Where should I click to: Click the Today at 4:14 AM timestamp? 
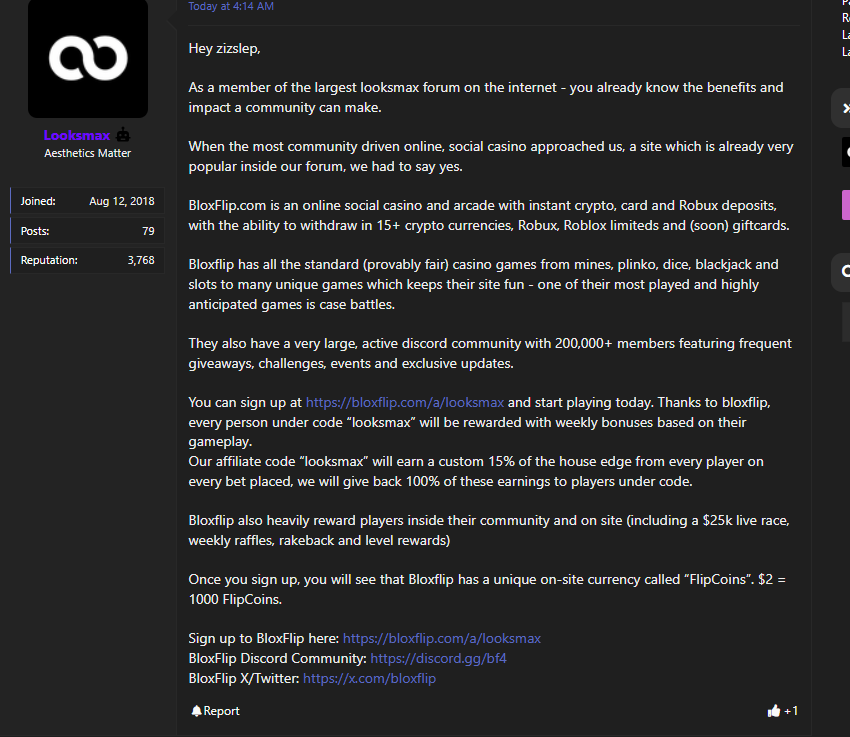click(x=231, y=6)
